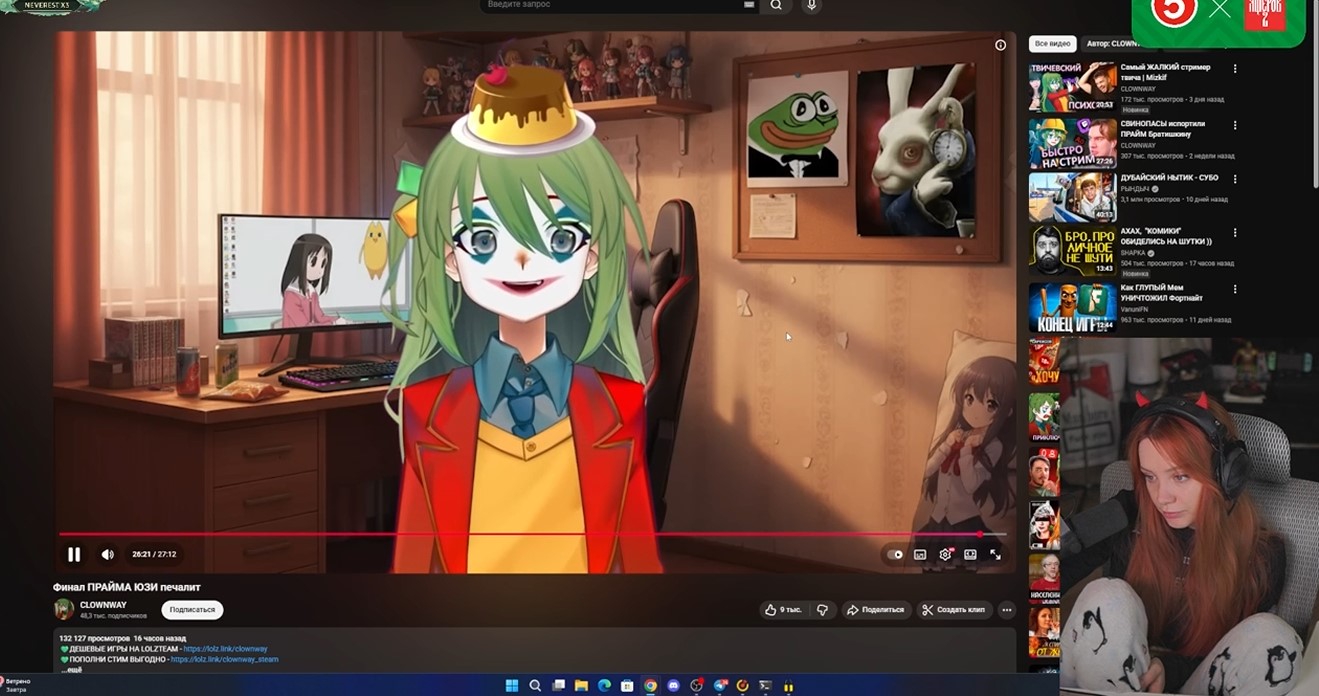Viewport: 1319px width, 696px height.
Task: Mute the video with the volume icon
Action: (107, 554)
